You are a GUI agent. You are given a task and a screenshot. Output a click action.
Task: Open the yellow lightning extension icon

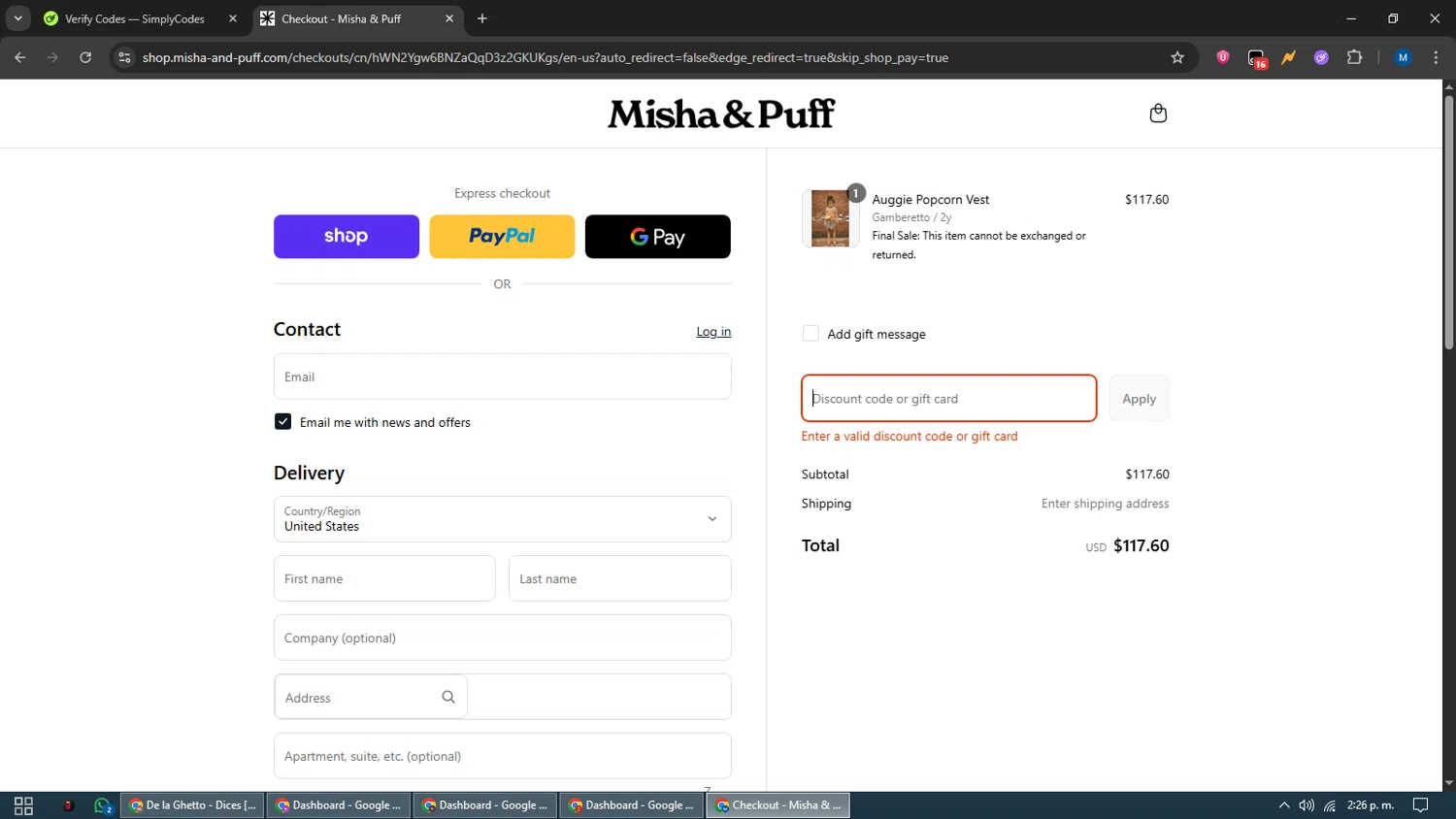pos(1289,57)
